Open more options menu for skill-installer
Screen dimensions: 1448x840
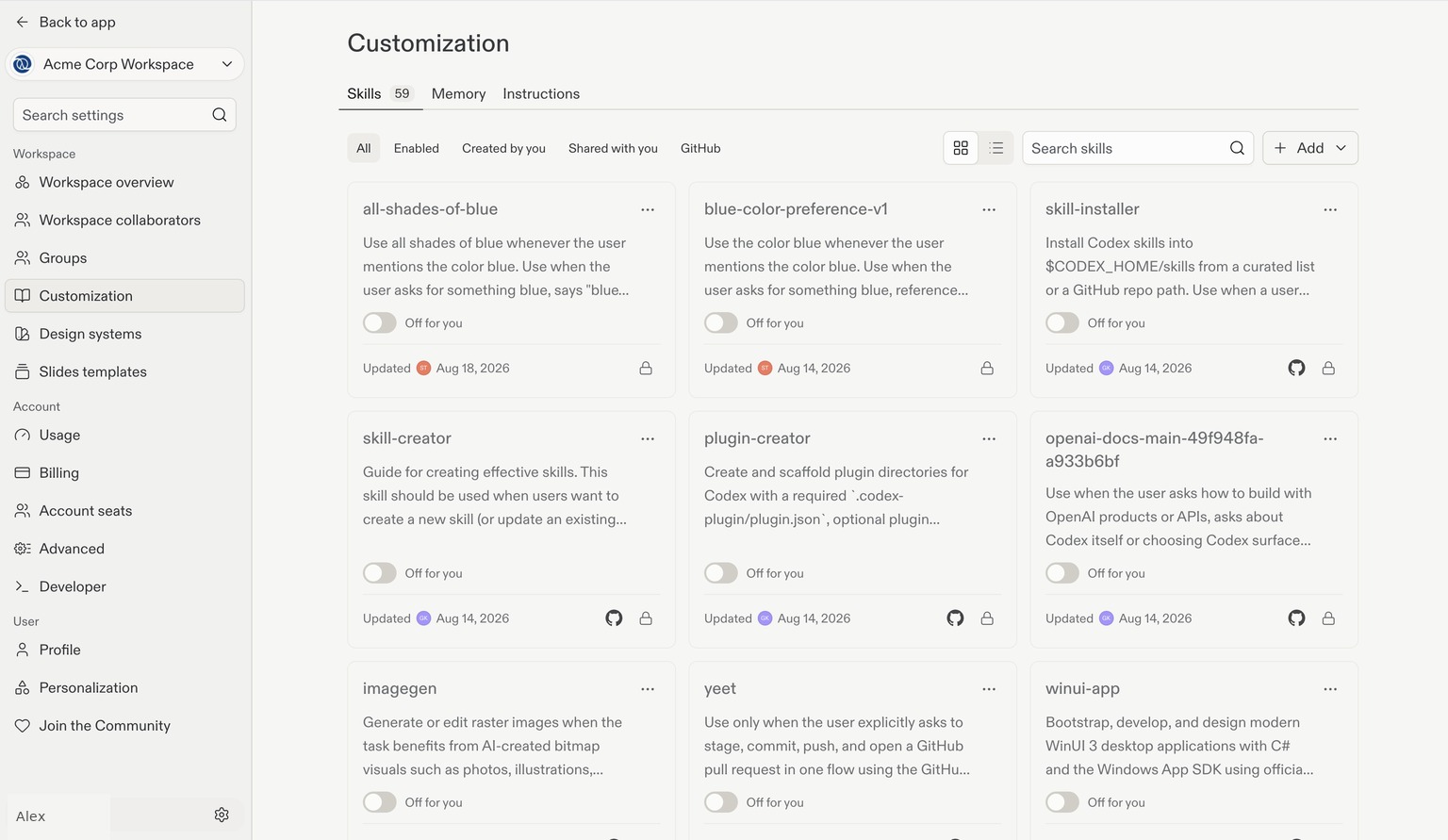pos(1330,209)
